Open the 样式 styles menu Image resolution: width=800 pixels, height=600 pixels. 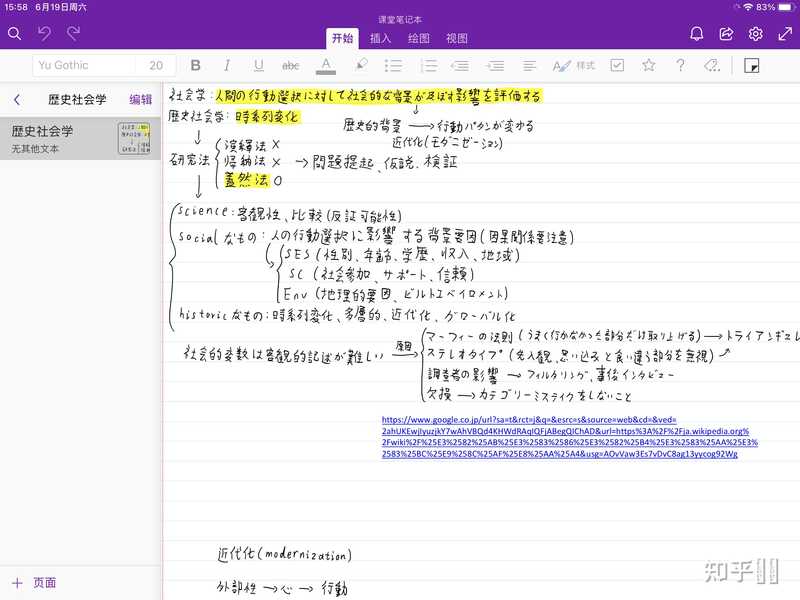click(x=575, y=65)
